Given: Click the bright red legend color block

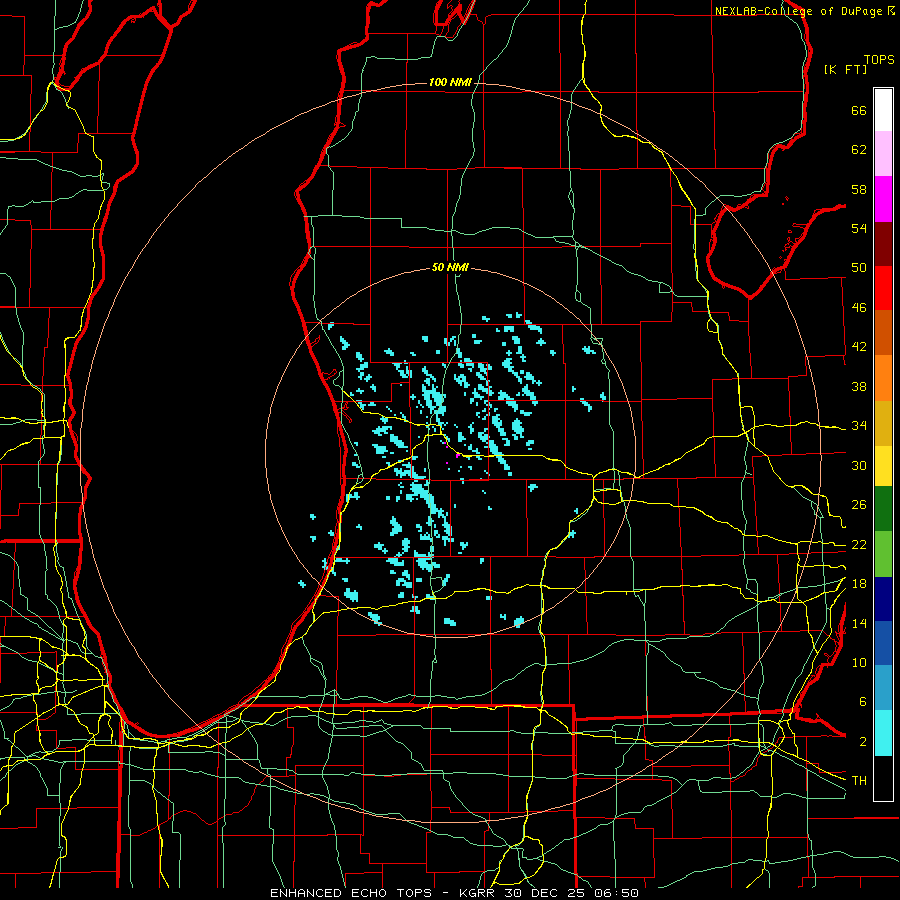Looking at the screenshot, I should click(x=883, y=288).
